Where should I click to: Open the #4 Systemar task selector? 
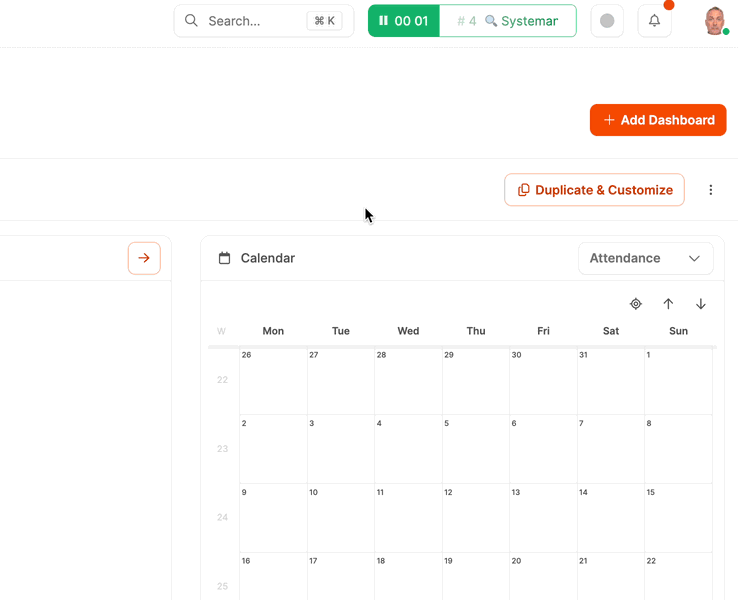[508, 21]
